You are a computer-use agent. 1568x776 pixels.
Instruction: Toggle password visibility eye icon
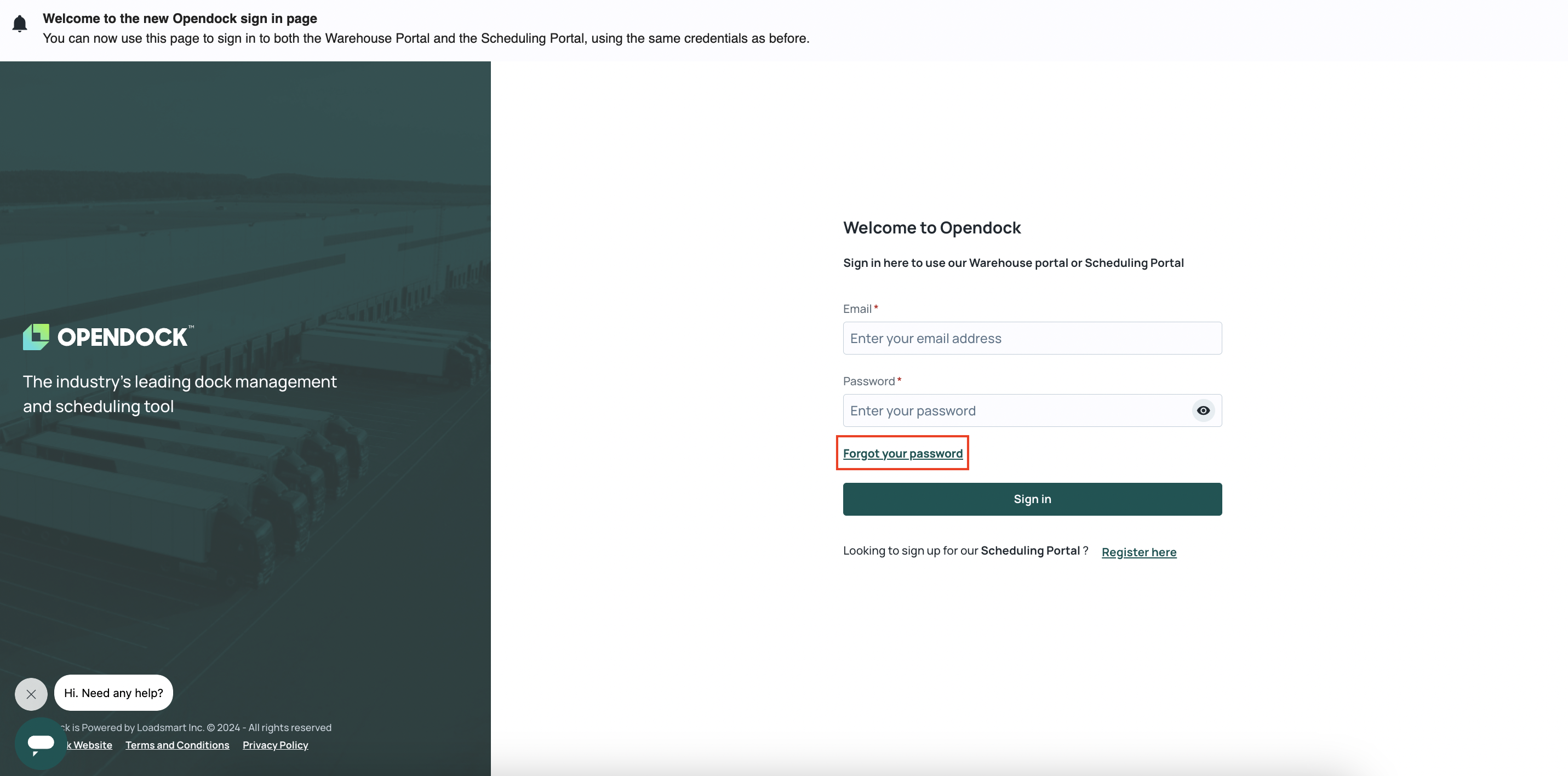click(1203, 410)
